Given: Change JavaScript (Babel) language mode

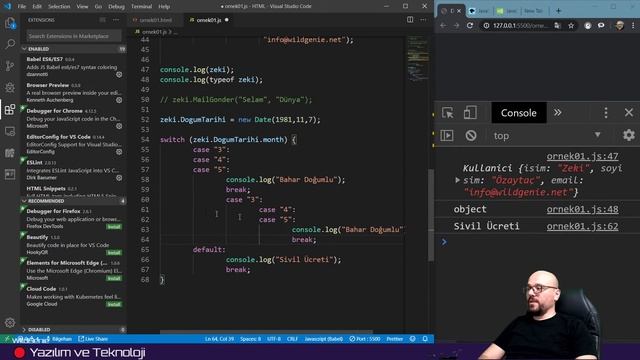Looking at the screenshot, I should coord(324,339).
